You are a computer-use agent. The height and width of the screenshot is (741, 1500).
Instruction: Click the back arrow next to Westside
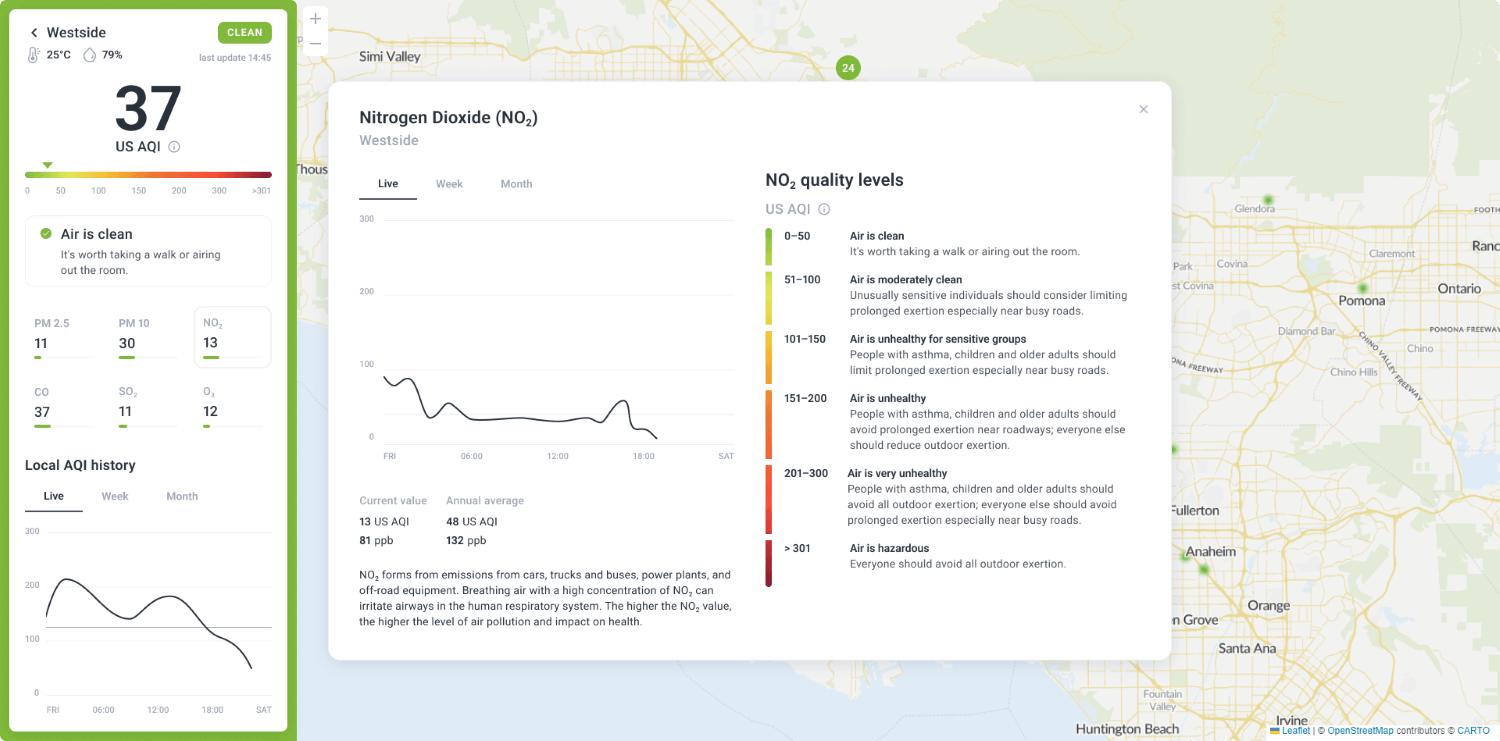(34, 33)
